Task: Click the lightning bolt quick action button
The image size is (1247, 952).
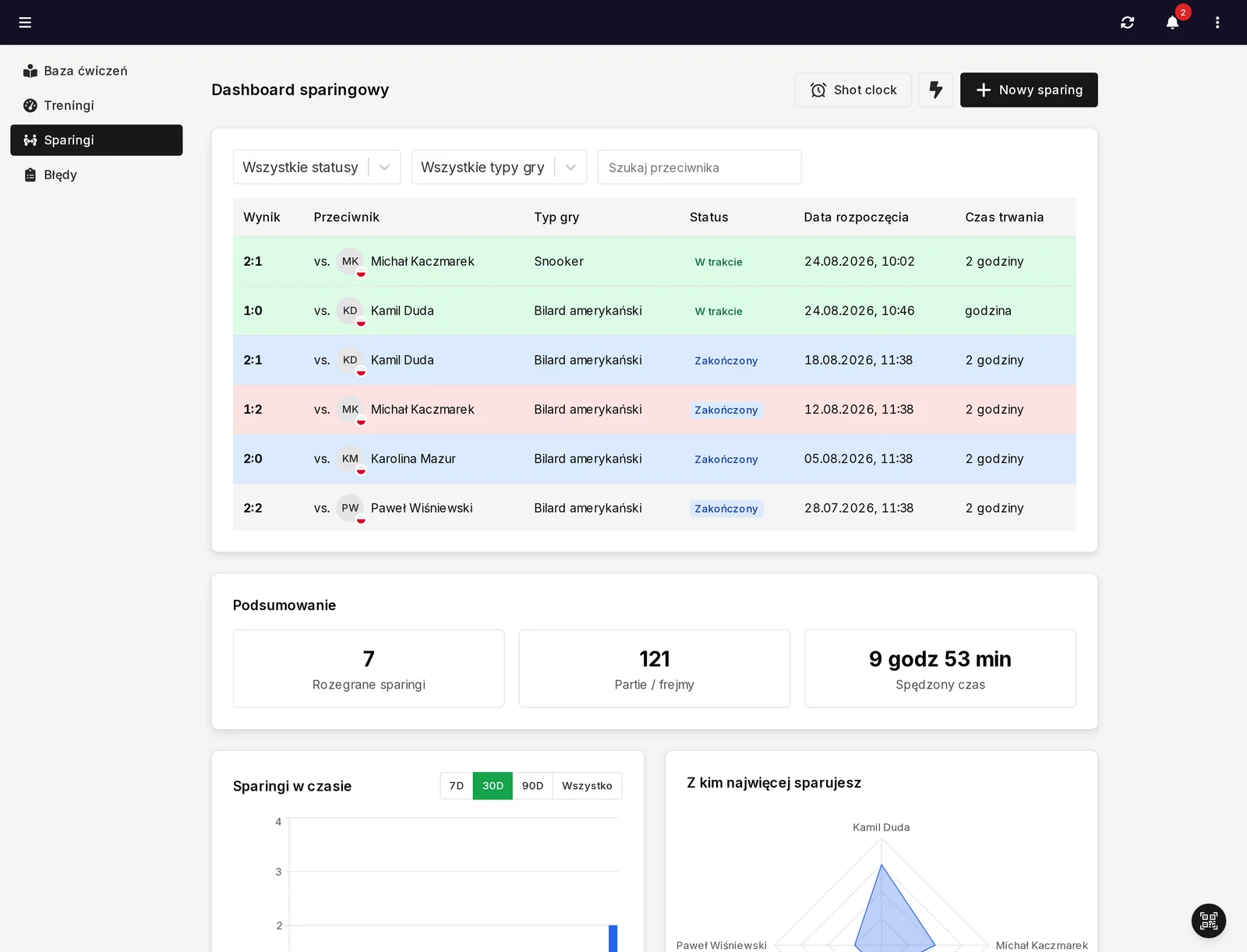Action: (936, 90)
